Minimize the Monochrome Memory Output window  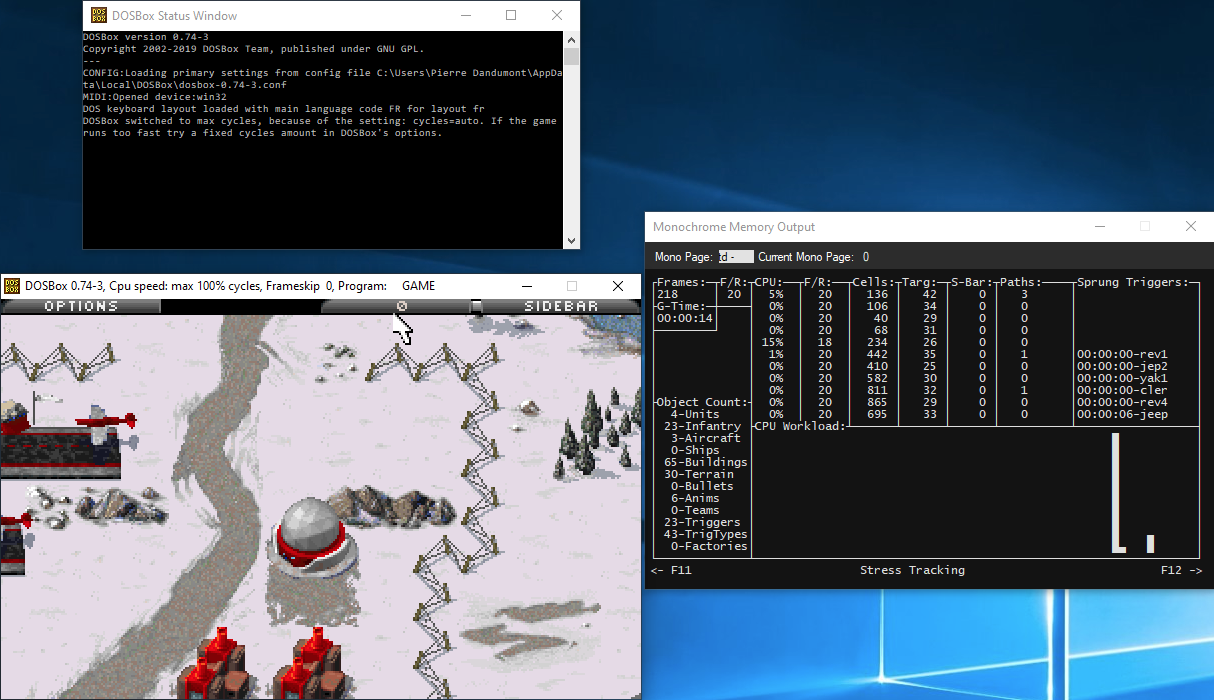pos(1099,227)
